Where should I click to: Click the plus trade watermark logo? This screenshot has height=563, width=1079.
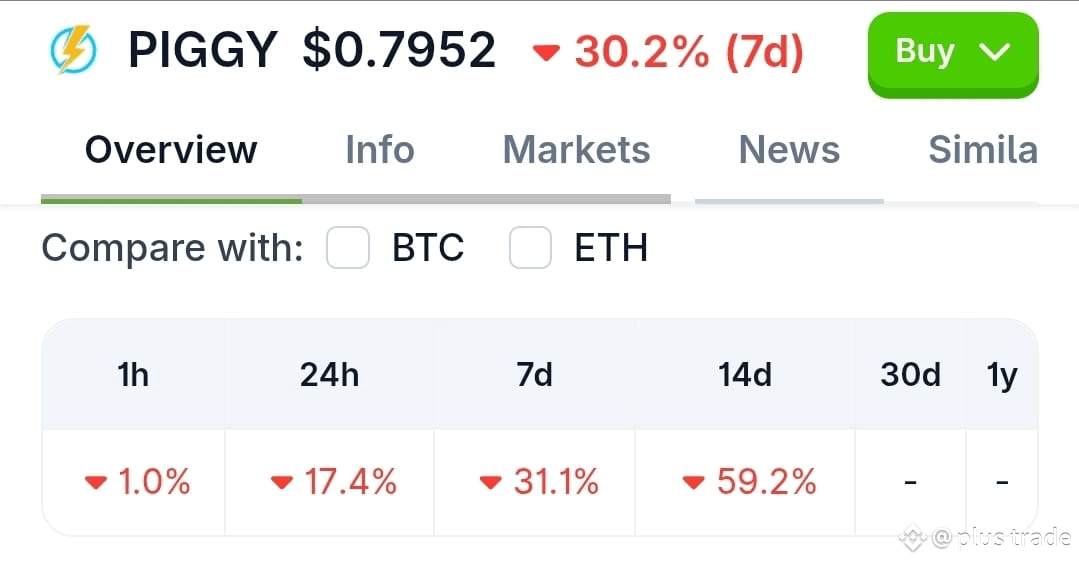click(x=912, y=538)
